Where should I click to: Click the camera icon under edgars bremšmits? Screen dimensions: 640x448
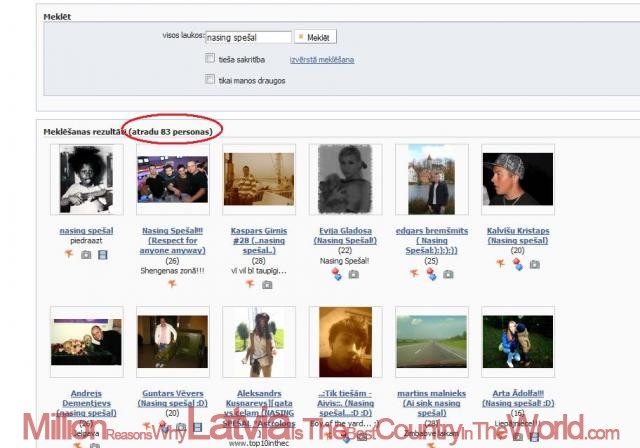[x=447, y=274]
